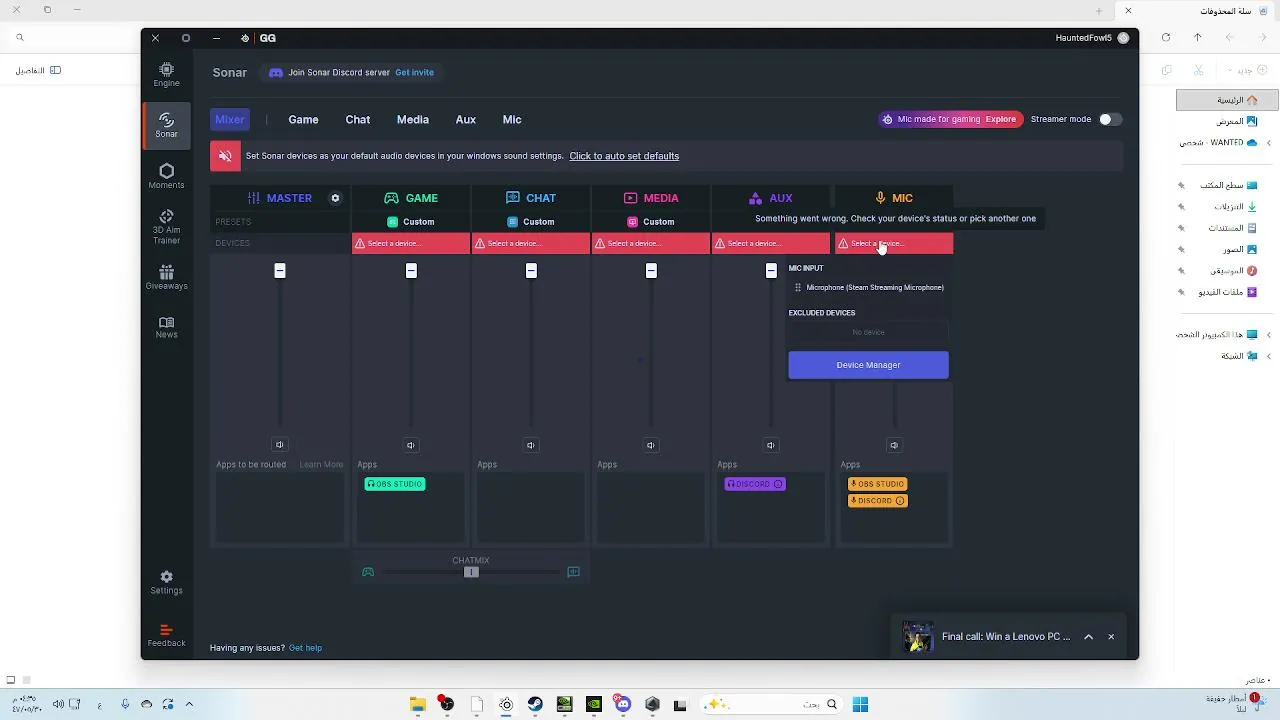Mute the Master channel speaker icon

click(x=279, y=445)
